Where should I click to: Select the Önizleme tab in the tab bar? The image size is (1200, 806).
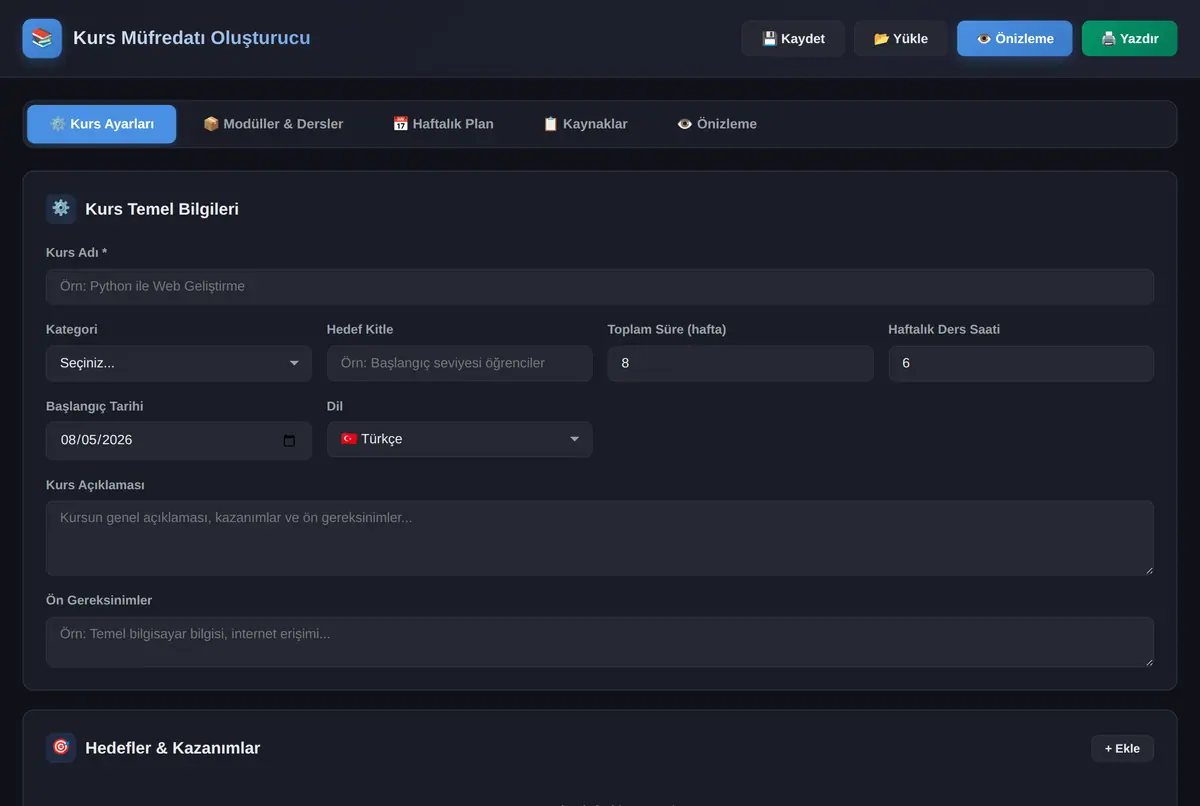(716, 124)
